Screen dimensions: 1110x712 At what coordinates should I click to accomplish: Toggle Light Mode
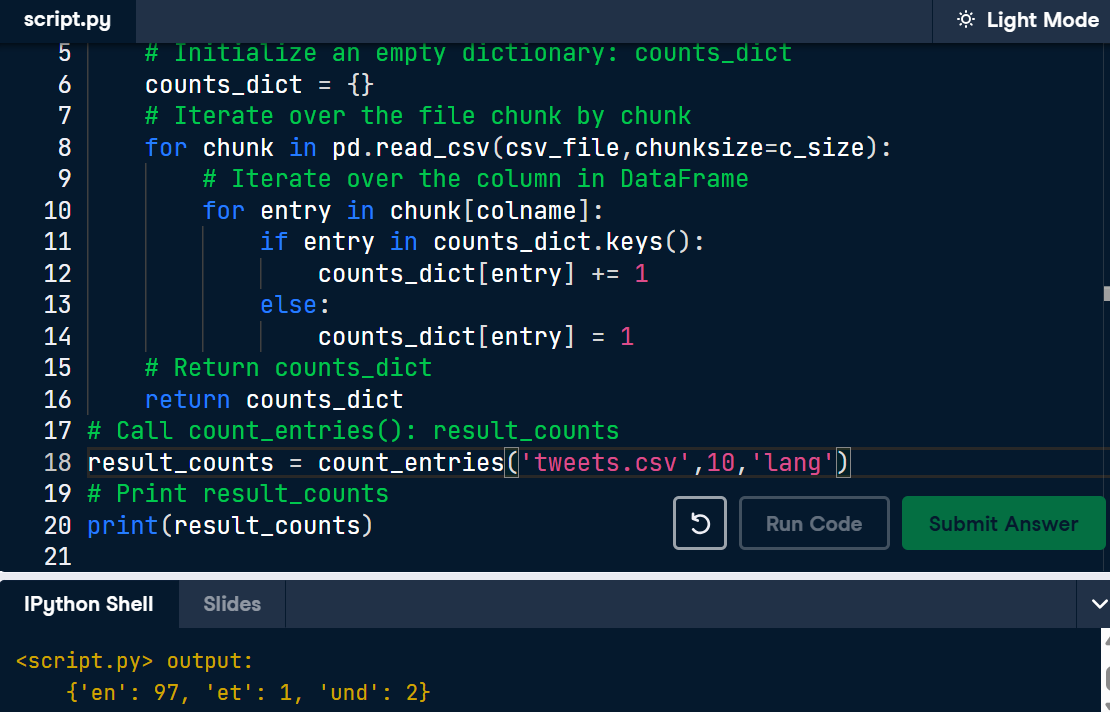point(1027,20)
